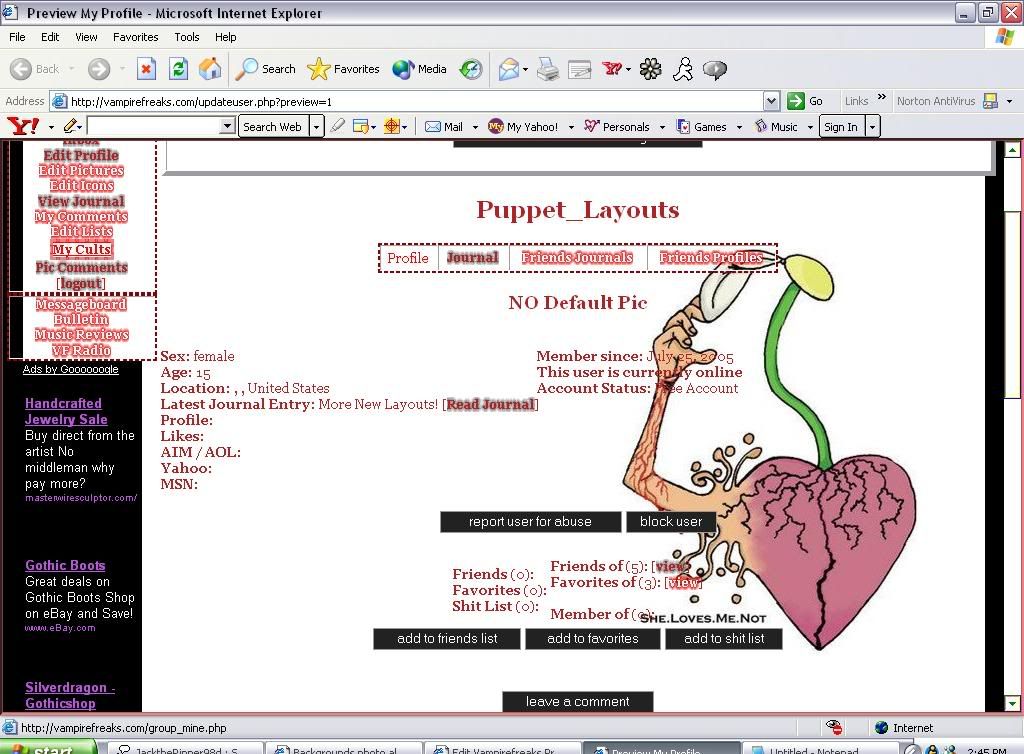Click the 'leave a comment' button
This screenshot has height=754, width=1024.
(577, 701)
